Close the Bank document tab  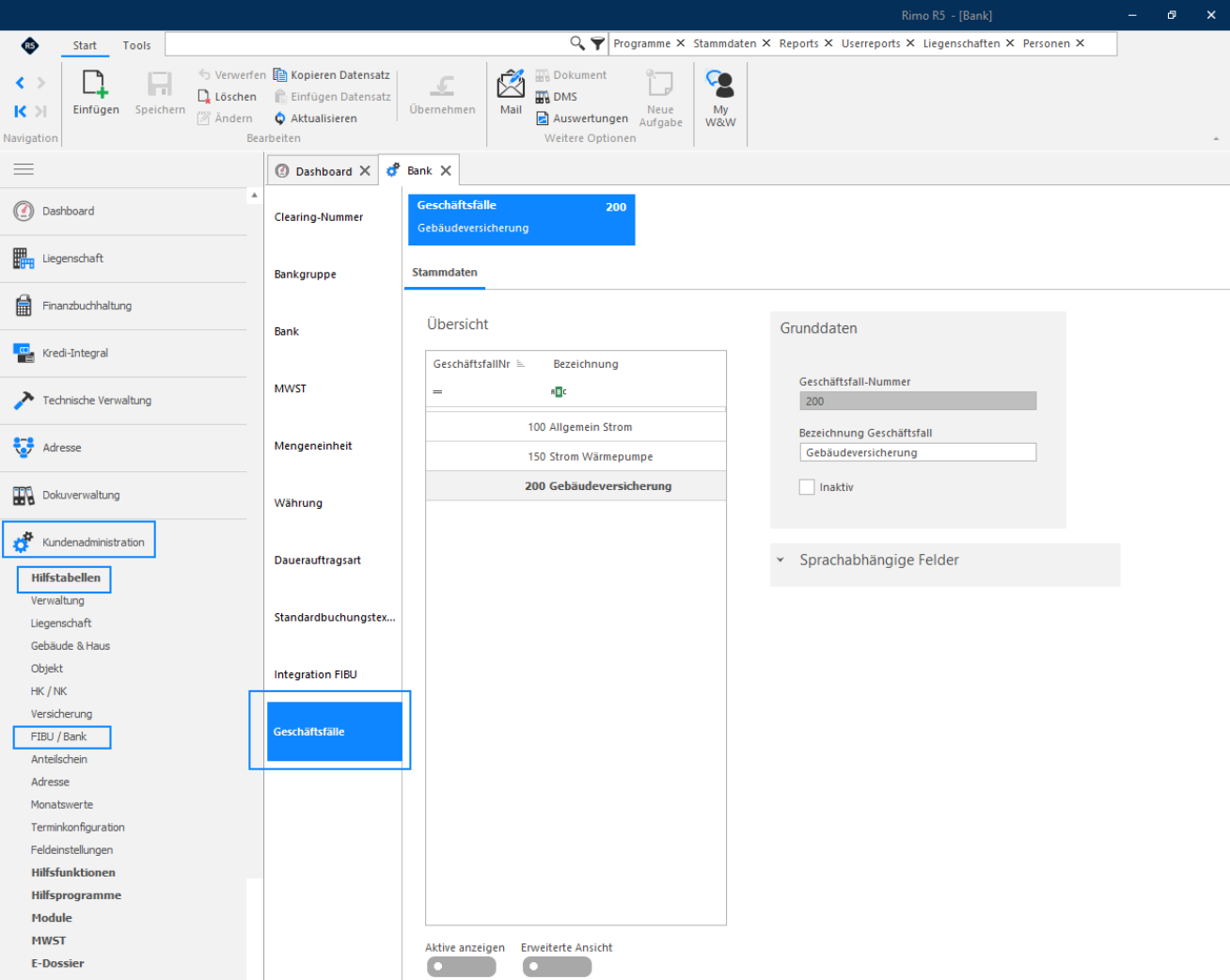(446, 170)
